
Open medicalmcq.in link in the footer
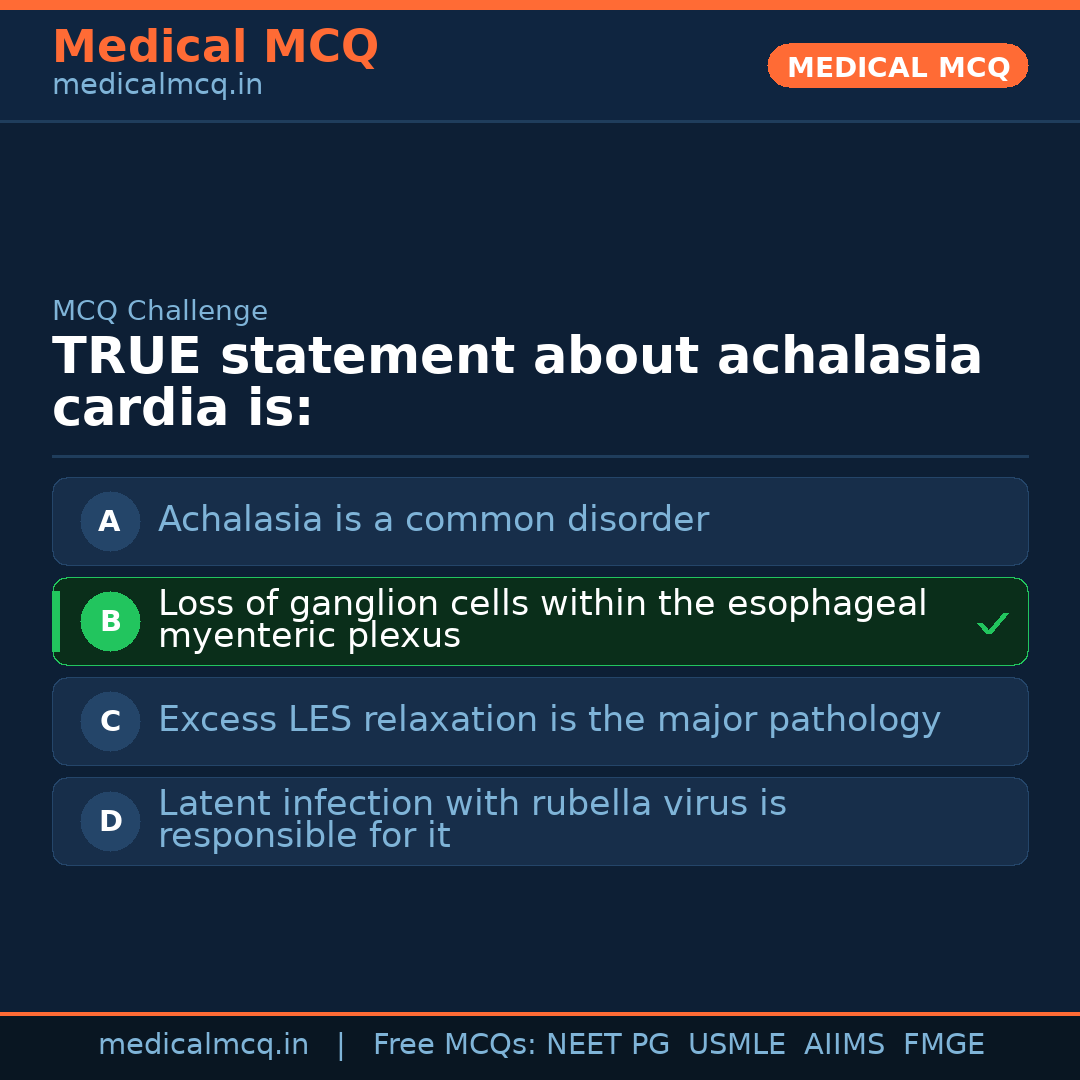(x=203, y=1045)
